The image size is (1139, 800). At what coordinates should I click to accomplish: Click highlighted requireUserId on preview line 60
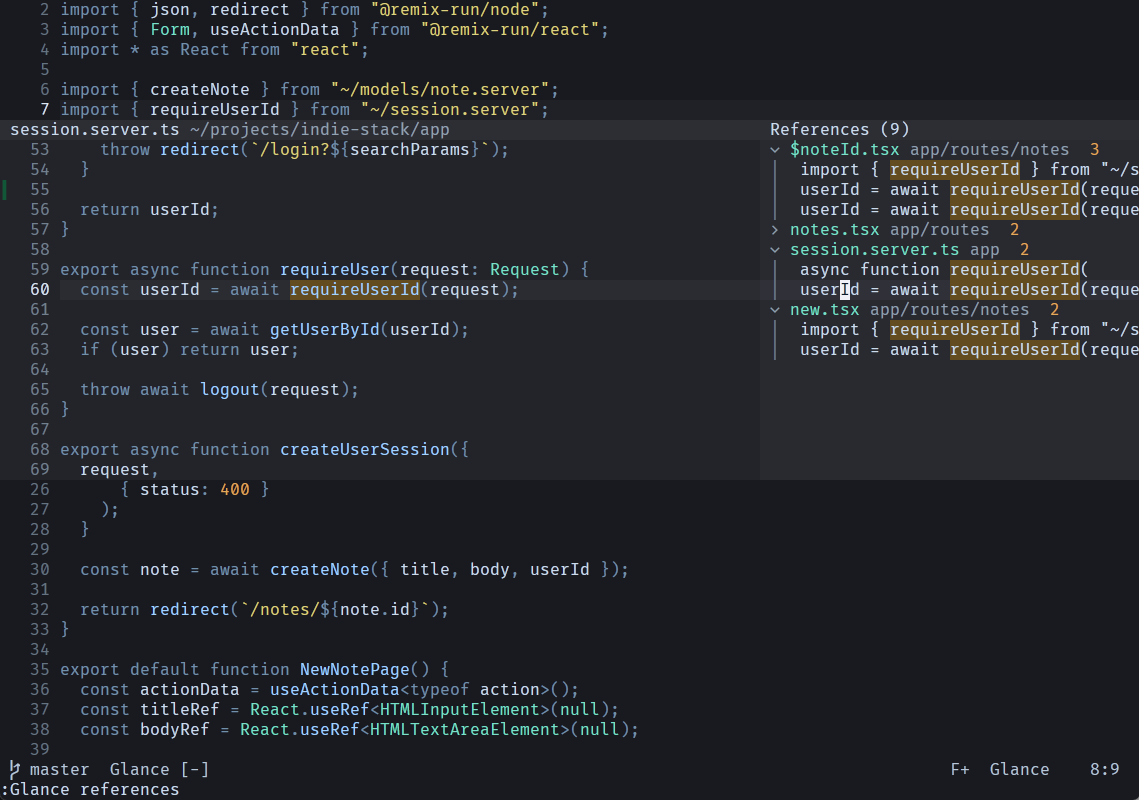coord(354,290)
